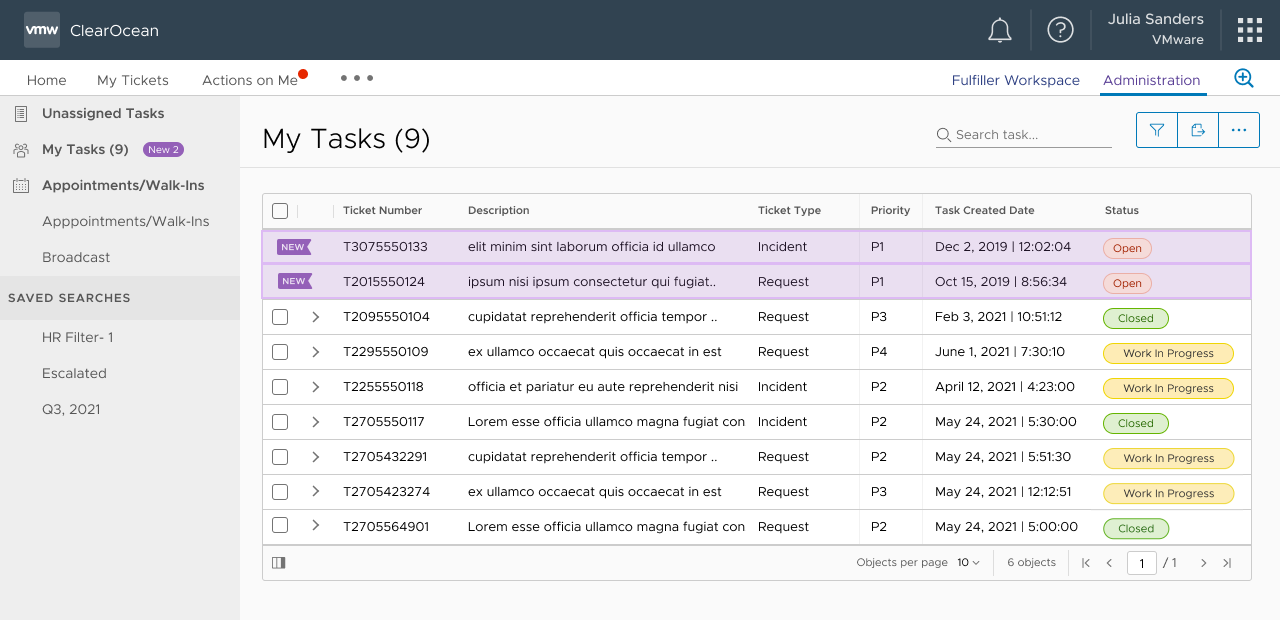Open the Actions on Me tab
The height and width of the screenshot is (620, 1280).
[250, 80]
